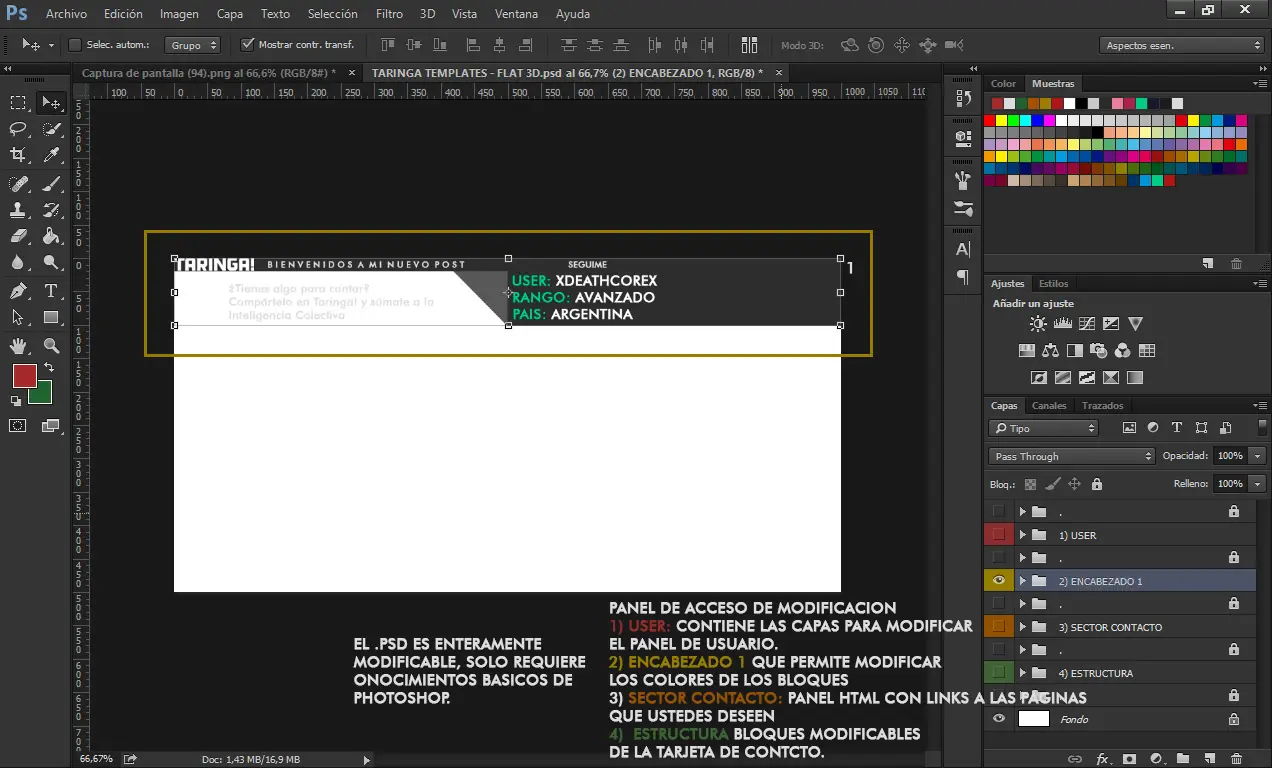Add layer style with fx icon
Viewport: 1272px width, 768px height.
pos(1103,759)
